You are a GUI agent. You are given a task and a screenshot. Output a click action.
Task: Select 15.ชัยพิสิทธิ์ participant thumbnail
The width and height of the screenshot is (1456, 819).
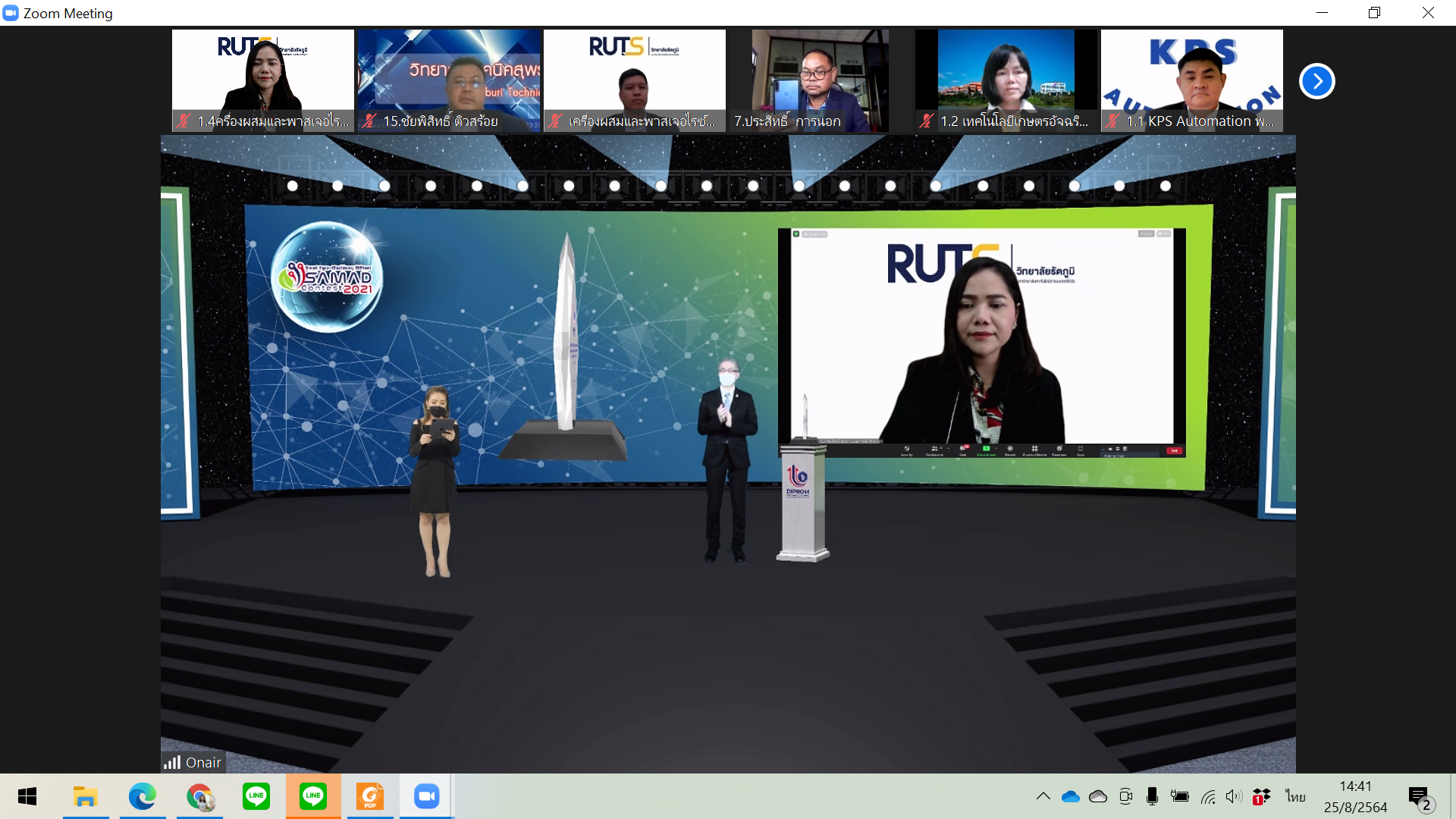(x=449, y=80)
